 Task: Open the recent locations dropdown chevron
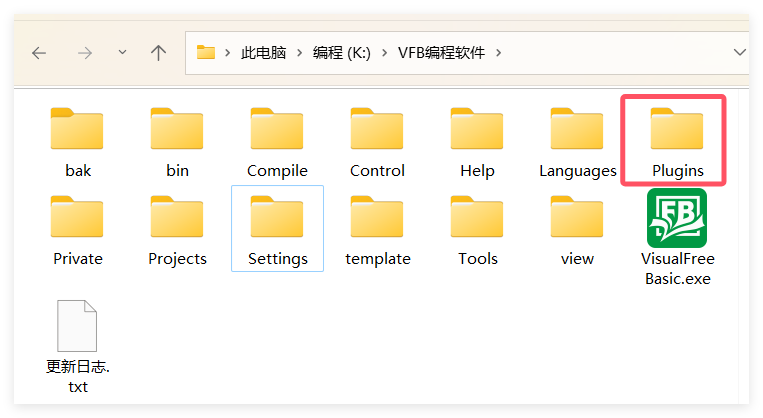(x=122, y=53)
